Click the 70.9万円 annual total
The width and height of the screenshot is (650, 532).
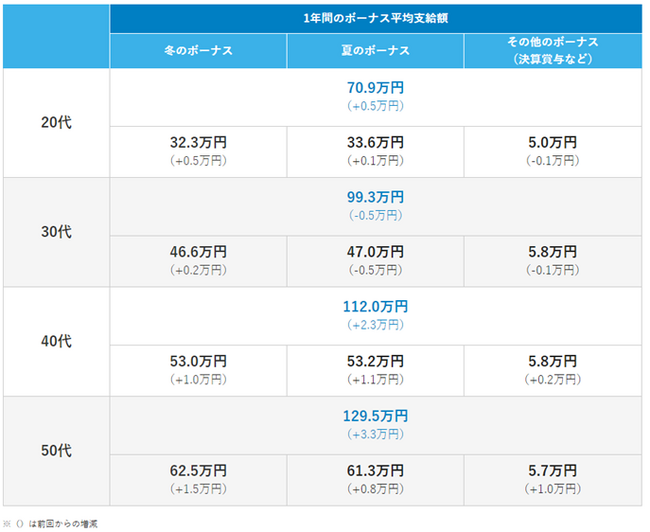click(x=375, y=88)
